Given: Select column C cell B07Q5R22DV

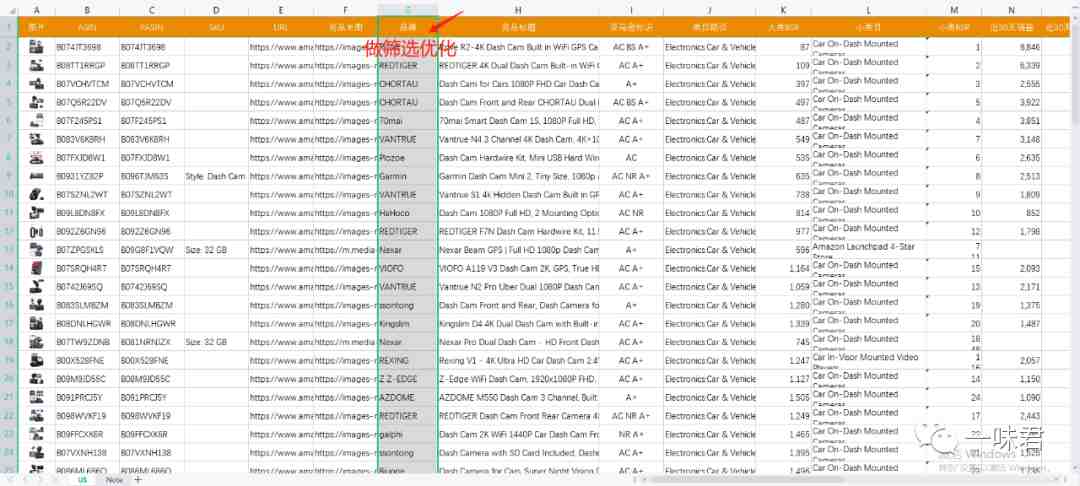Looking at the screenshot, I should tap(152, 103).
